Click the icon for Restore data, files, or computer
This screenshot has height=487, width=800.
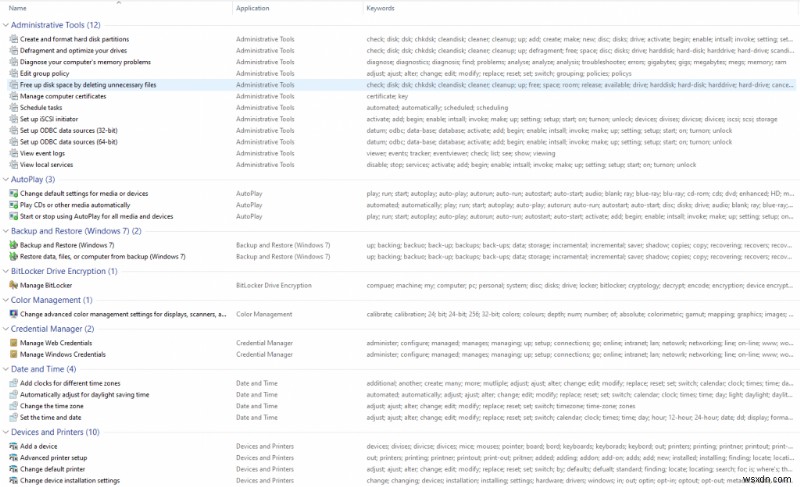(x=14, y=257)
